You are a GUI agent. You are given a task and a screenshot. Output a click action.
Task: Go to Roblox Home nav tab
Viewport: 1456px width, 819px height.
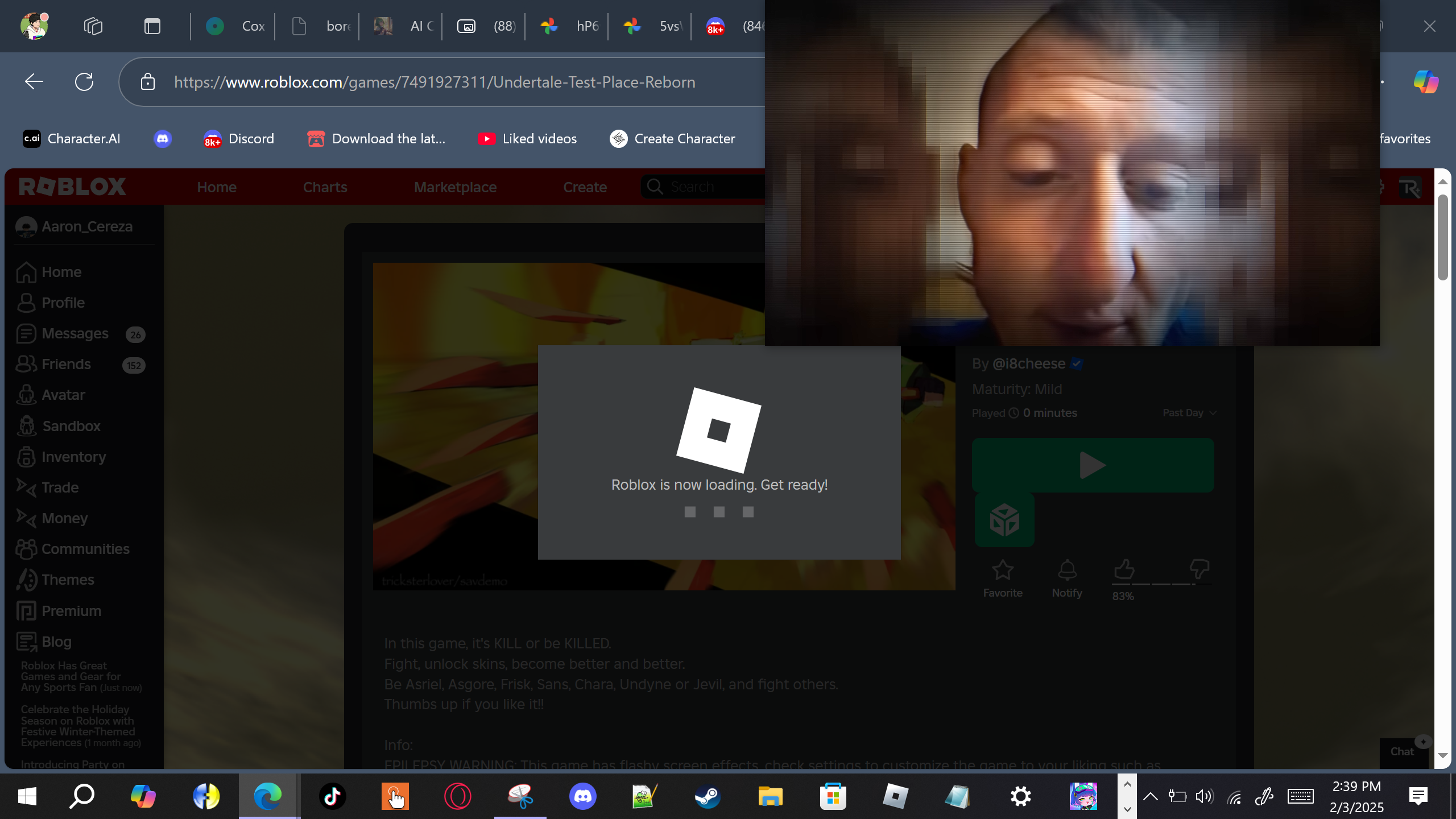click(217, 187)
